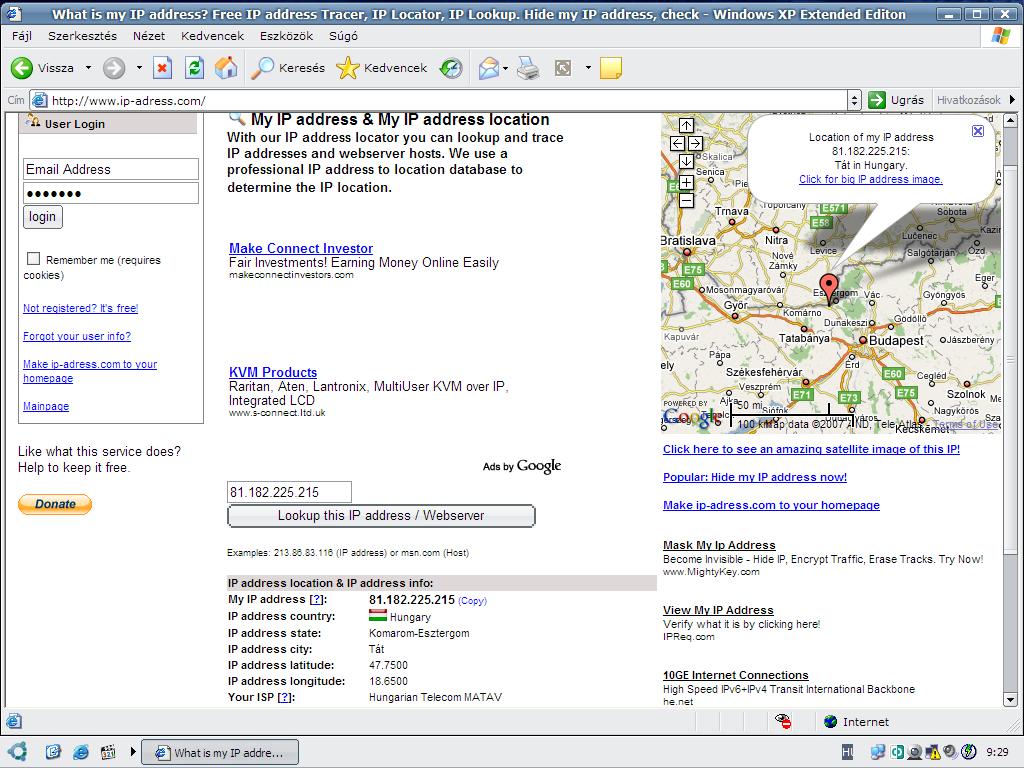Screen dimensions: 1024x768
Task: Open the Mainpage link
Action: [x=46, y=406]
